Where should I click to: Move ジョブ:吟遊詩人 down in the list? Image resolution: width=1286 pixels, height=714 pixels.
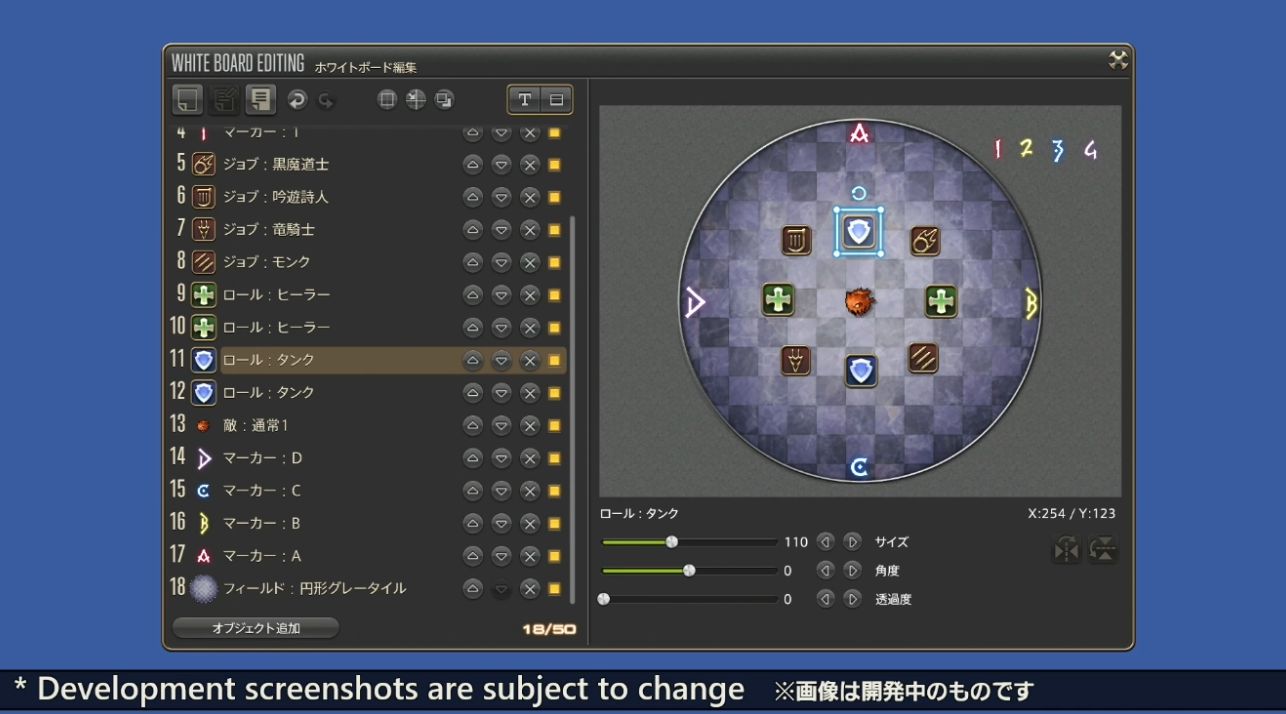[x=501, y=197]
